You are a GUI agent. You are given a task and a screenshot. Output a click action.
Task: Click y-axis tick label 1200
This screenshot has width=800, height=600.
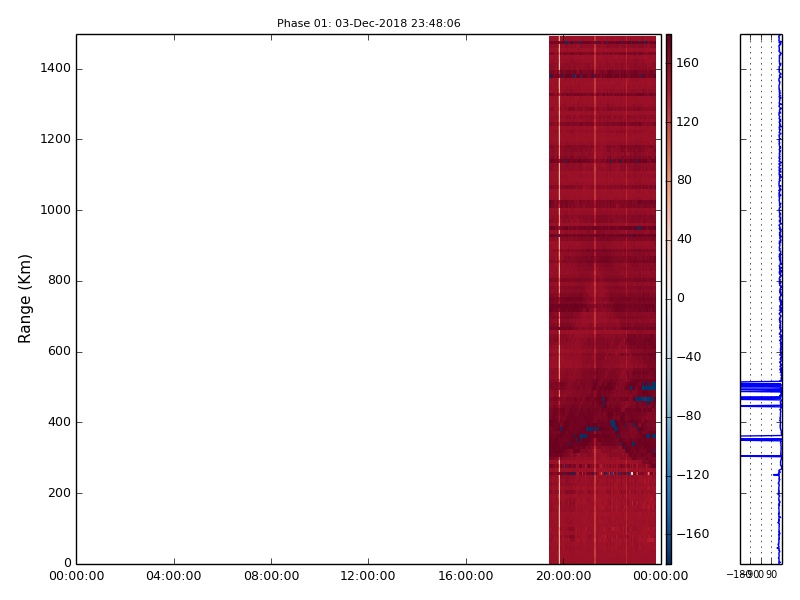[x=56, y=139]
